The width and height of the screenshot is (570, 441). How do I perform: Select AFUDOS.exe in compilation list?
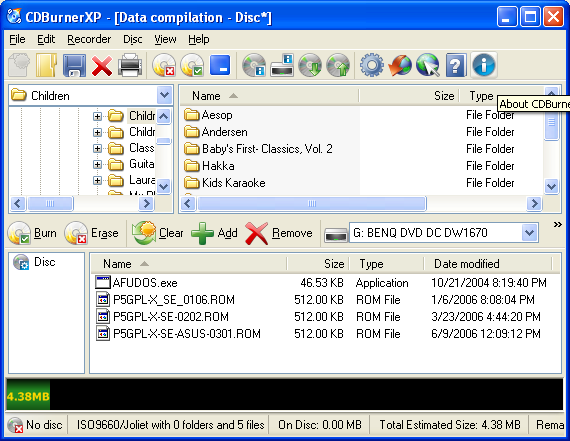tap(137, 283)
